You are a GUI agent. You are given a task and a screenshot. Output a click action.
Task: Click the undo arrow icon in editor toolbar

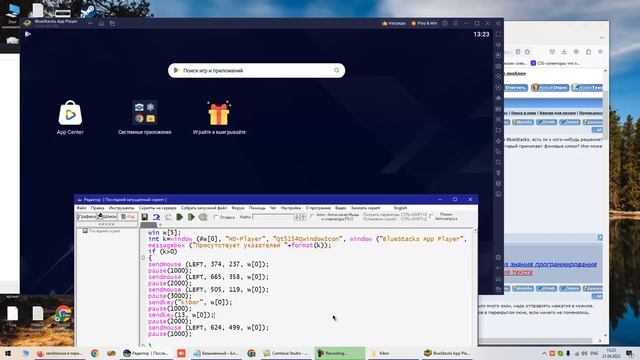156,217
